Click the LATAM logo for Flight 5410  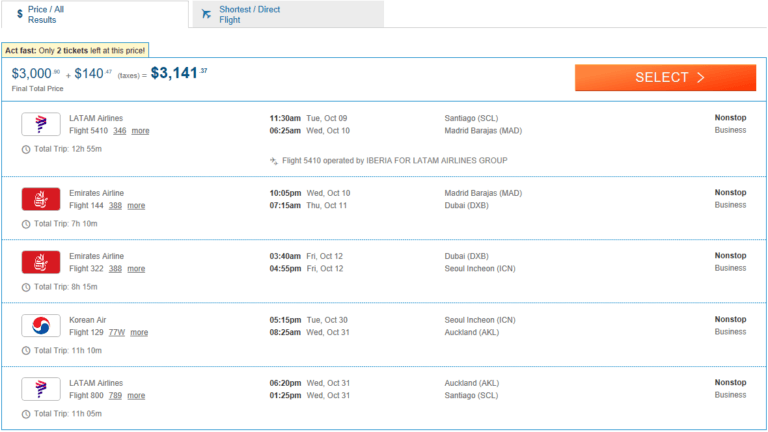click(x=41, y=124)
